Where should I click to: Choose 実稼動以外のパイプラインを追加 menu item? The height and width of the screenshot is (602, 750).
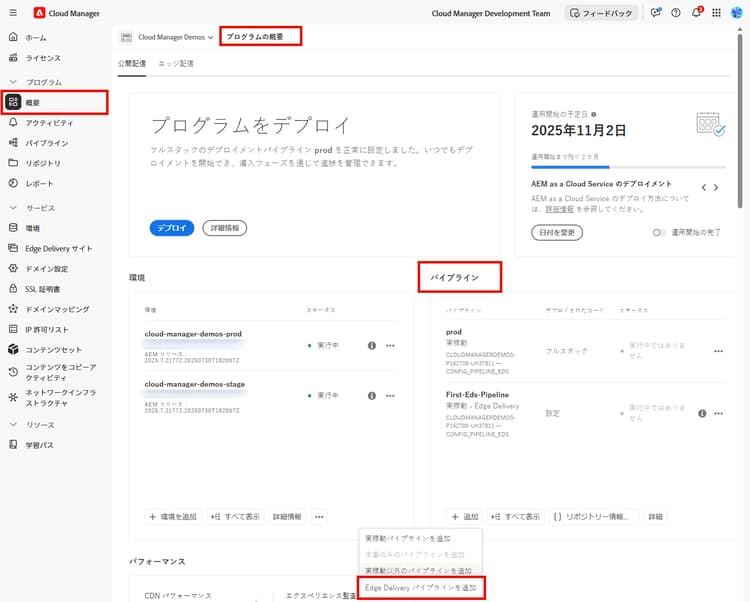point(420,570)
